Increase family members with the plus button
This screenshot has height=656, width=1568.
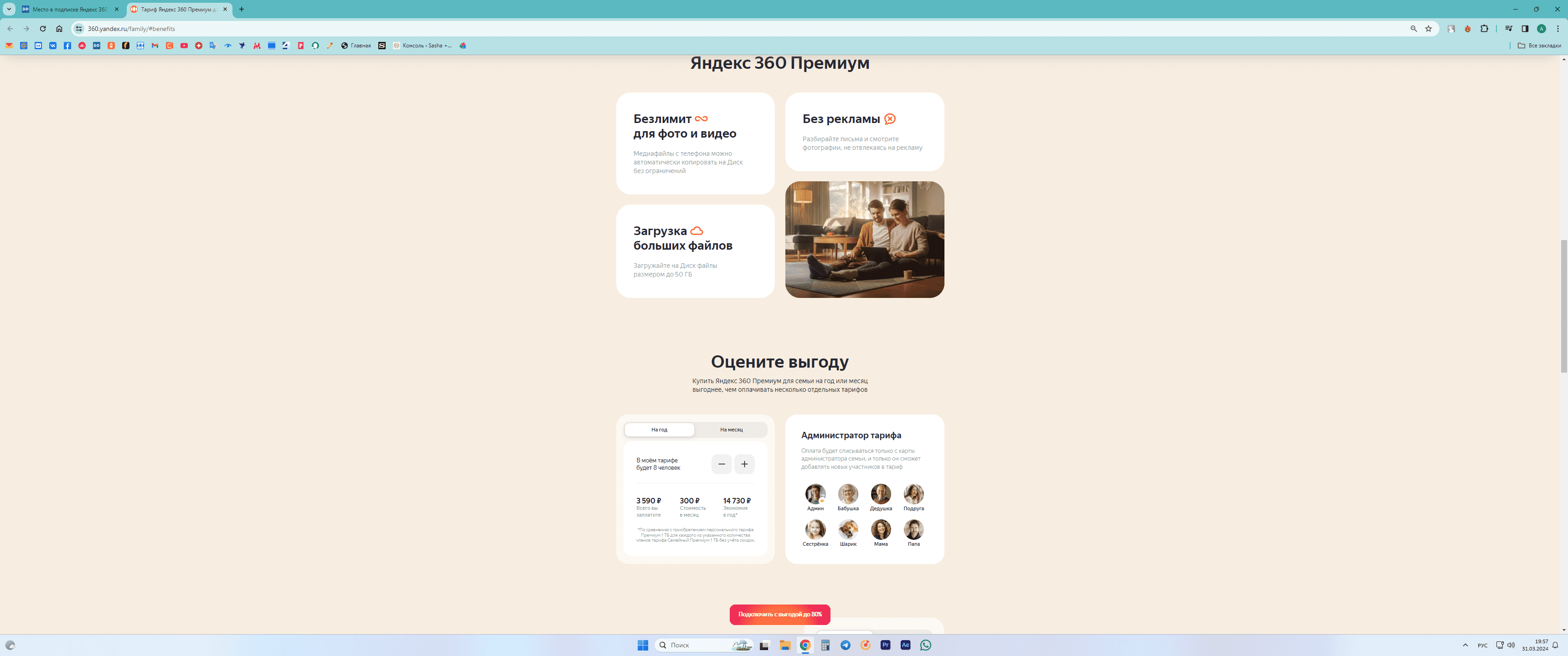[744, 464]
